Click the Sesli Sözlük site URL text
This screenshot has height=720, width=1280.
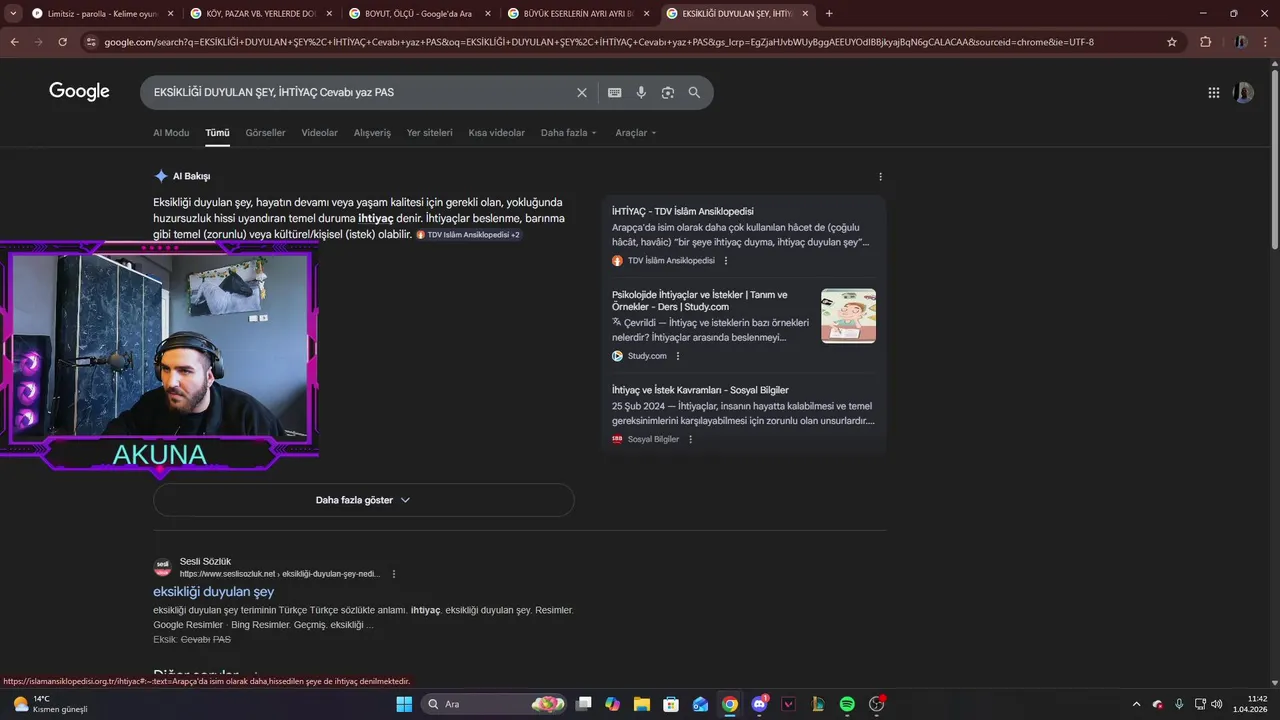[280, 574]
